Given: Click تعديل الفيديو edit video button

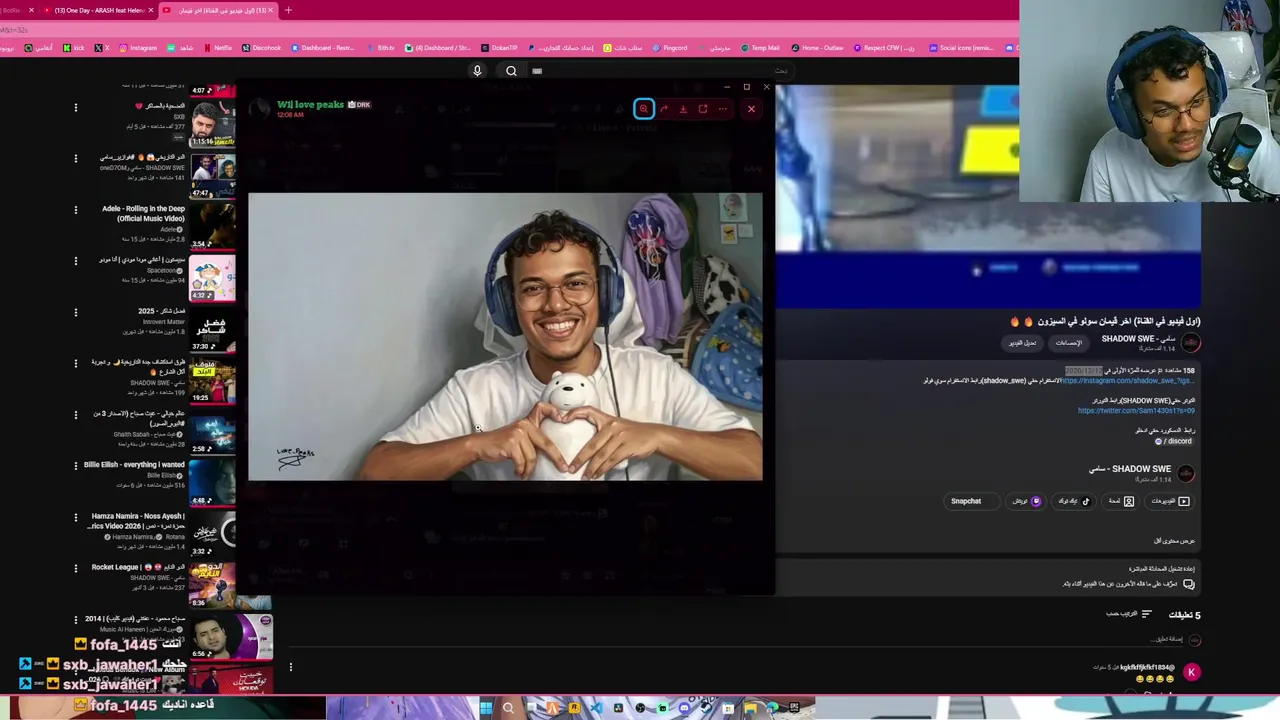Looking at the screenshot, I should [x=1022, y=343].
